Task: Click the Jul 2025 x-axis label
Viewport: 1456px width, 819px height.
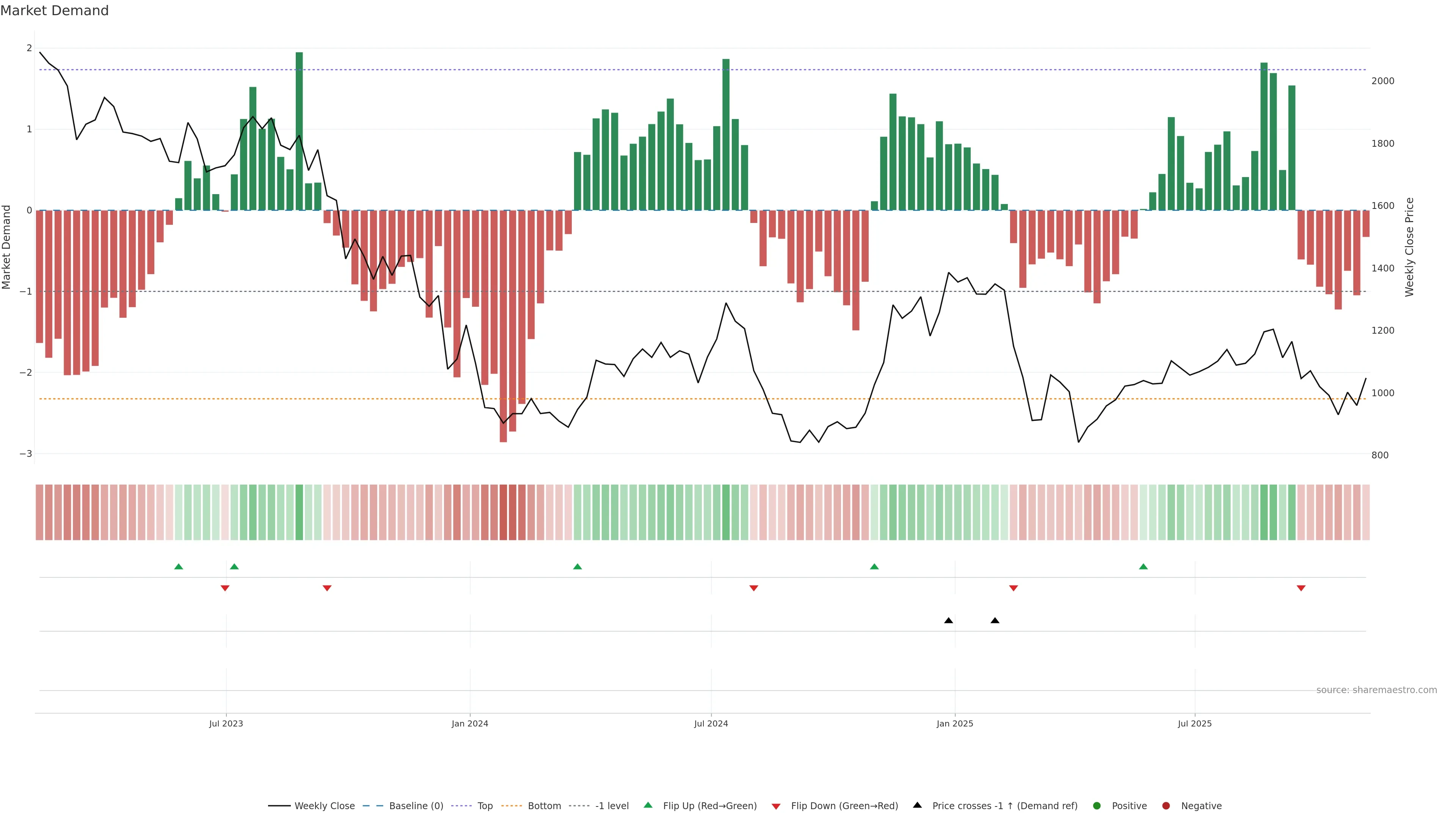Action: [1194, 723]
